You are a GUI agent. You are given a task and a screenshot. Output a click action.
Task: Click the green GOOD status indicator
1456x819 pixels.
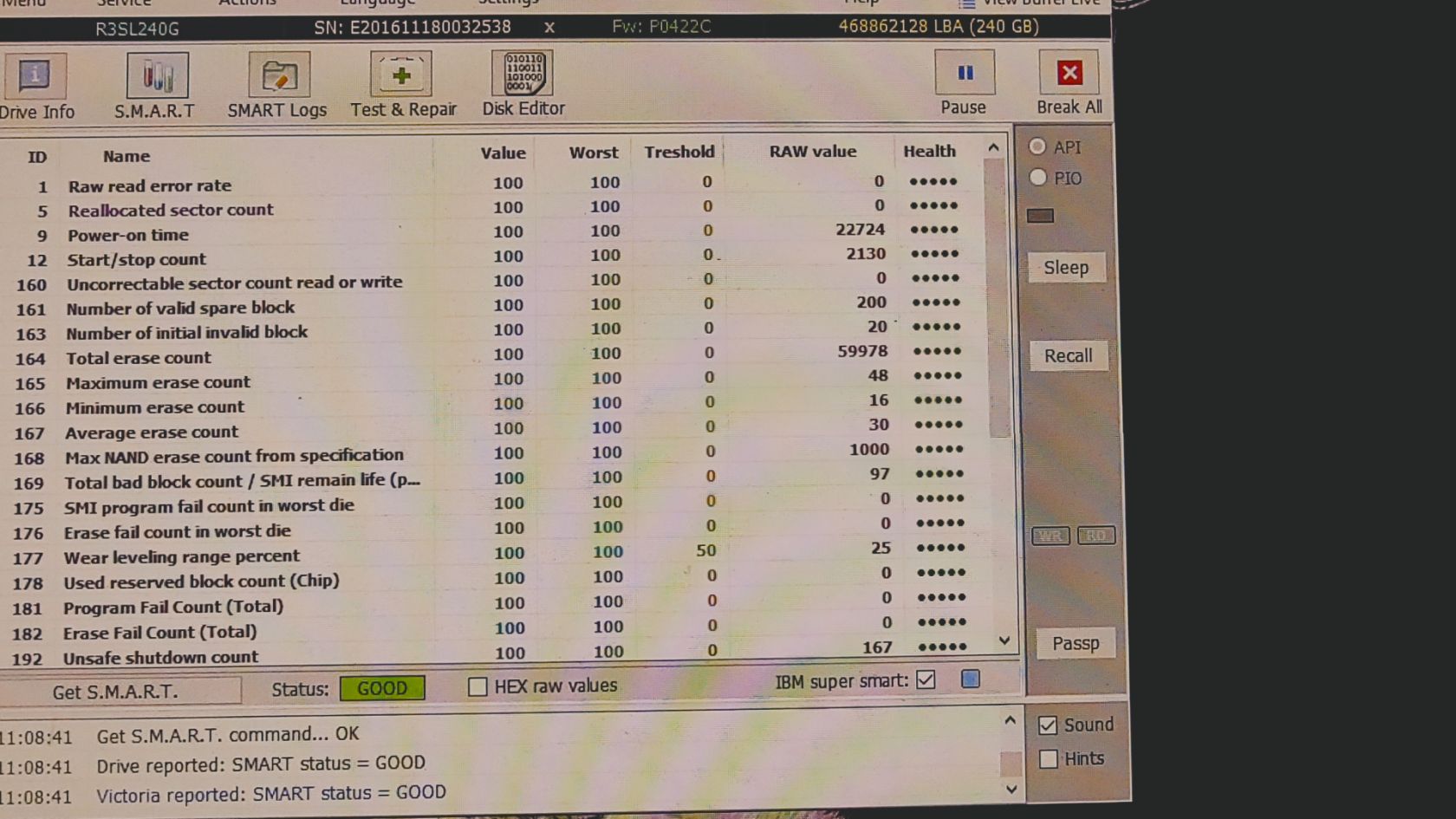382,688
